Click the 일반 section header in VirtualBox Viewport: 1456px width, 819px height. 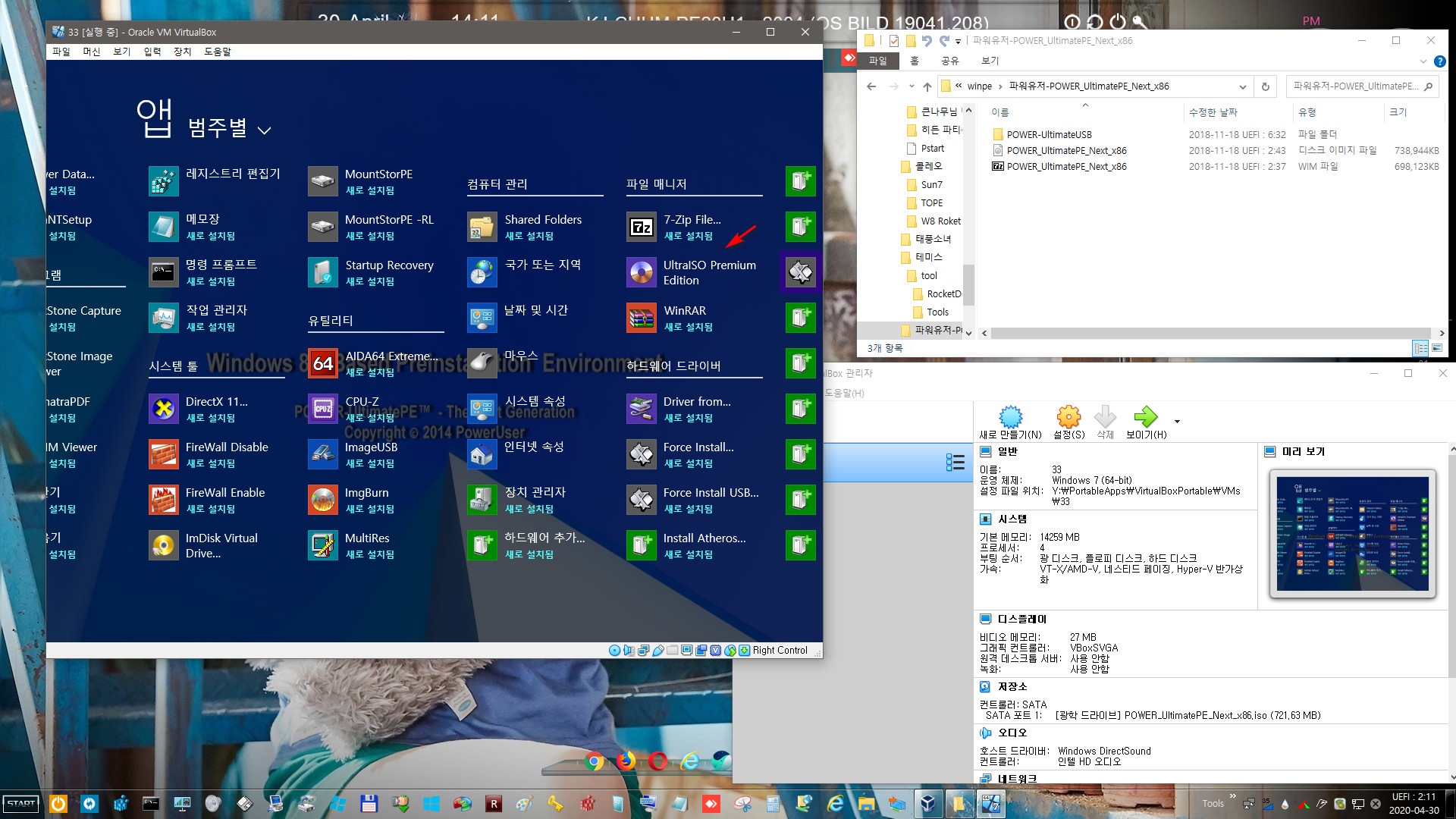tap(1007, 451)
